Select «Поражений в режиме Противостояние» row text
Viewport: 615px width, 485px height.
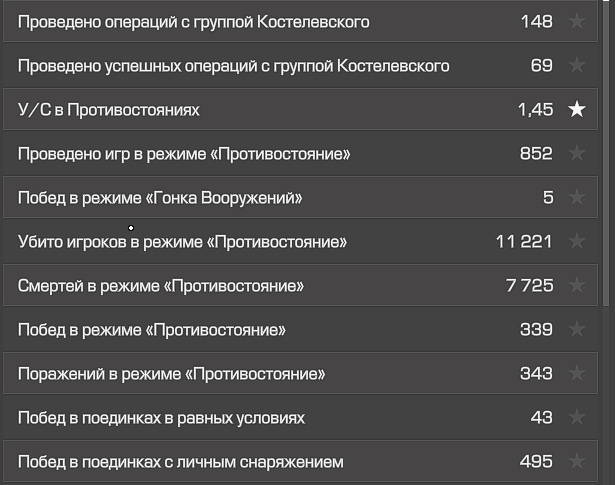[x=171, y=374]
